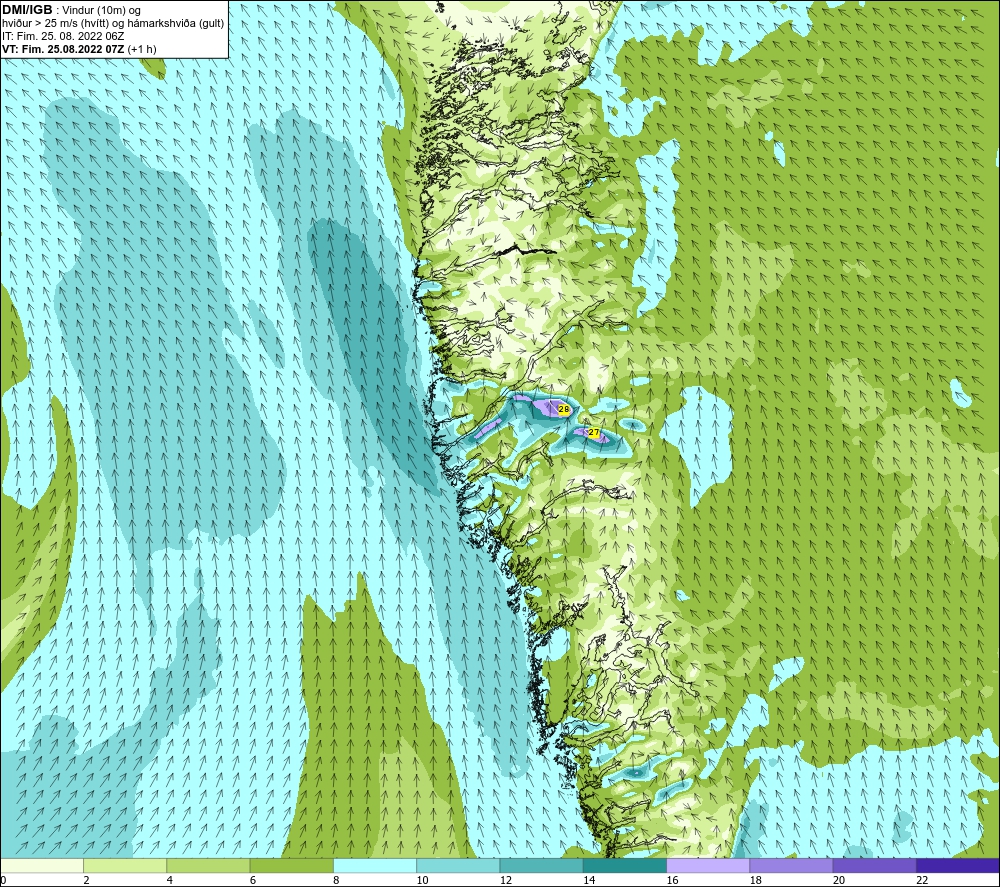Click the scale number 20
Viewport: 1000px width, 887px height.
pyautogui.click(x=839, y=880)
